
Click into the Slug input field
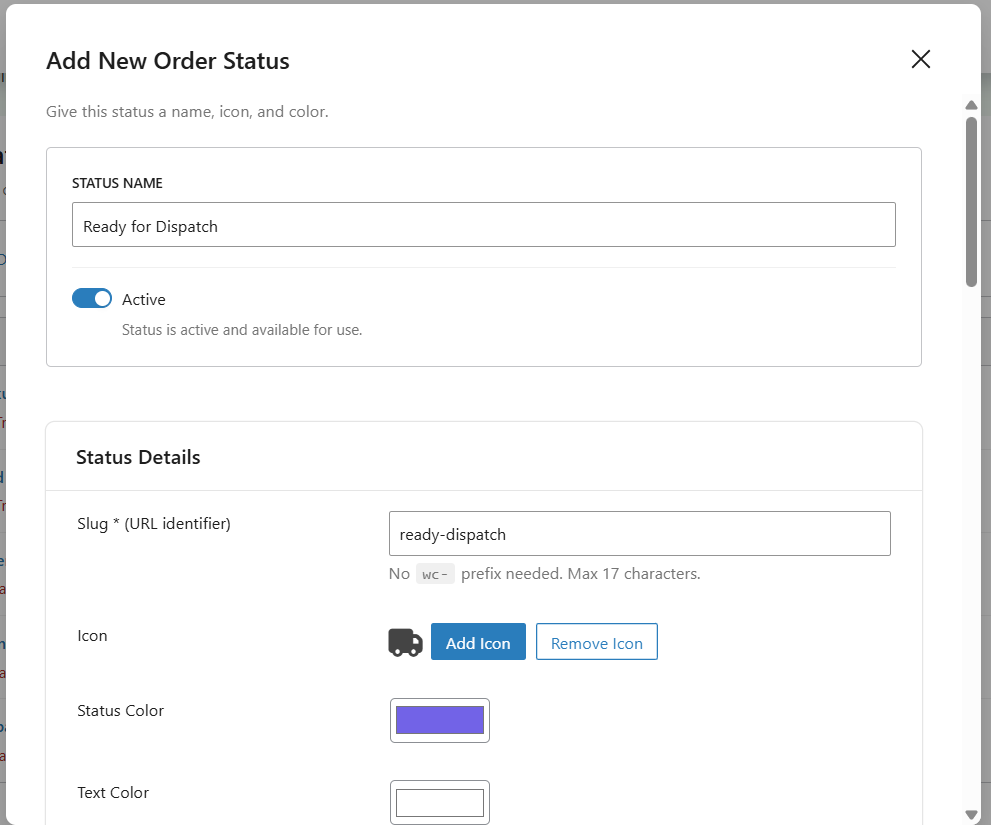[639, 534]
